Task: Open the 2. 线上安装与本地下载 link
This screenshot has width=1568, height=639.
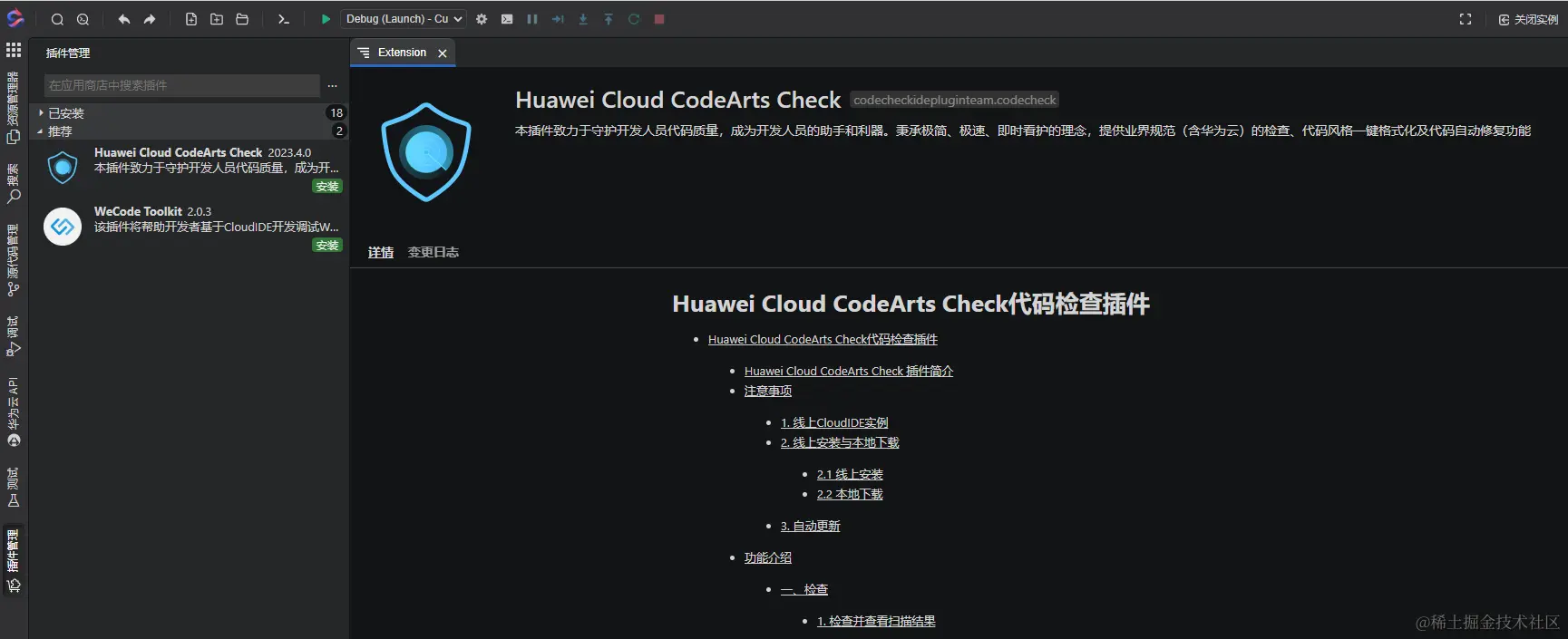Action: pos(840,442)
